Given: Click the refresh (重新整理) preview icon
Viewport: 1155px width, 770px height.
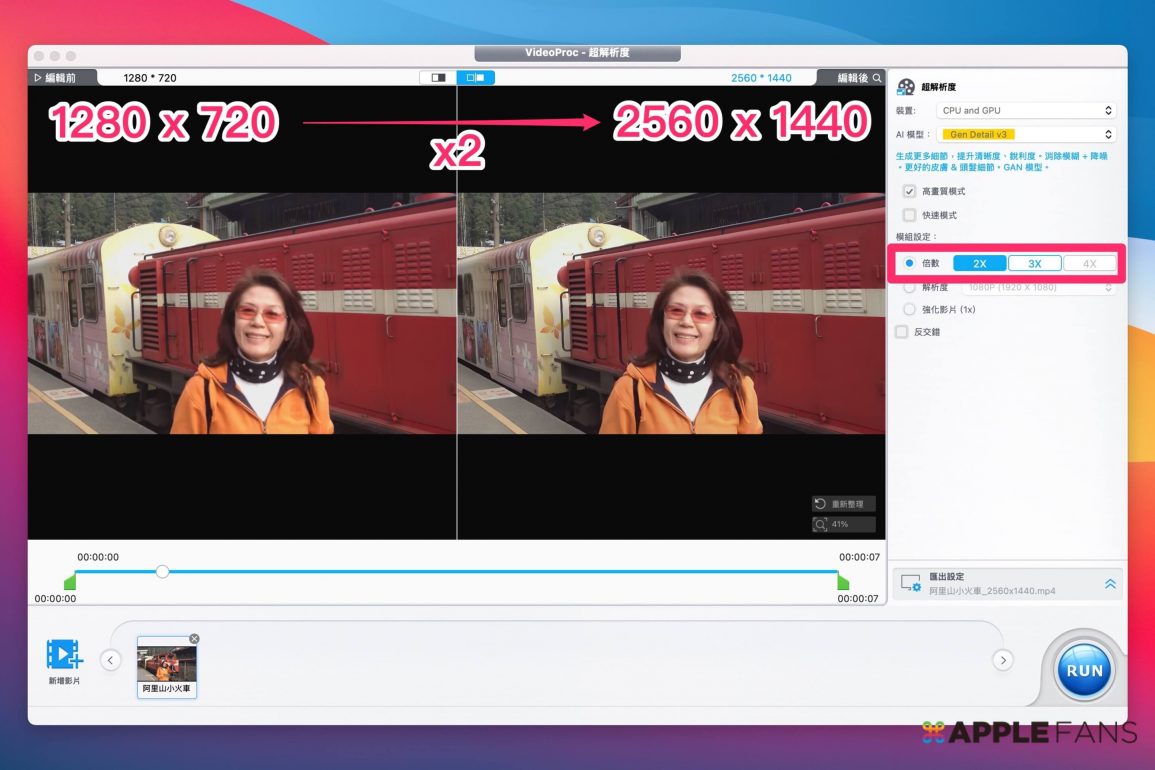Looking at the screenshot, I should pyautogui.click(x=821, y=504).
